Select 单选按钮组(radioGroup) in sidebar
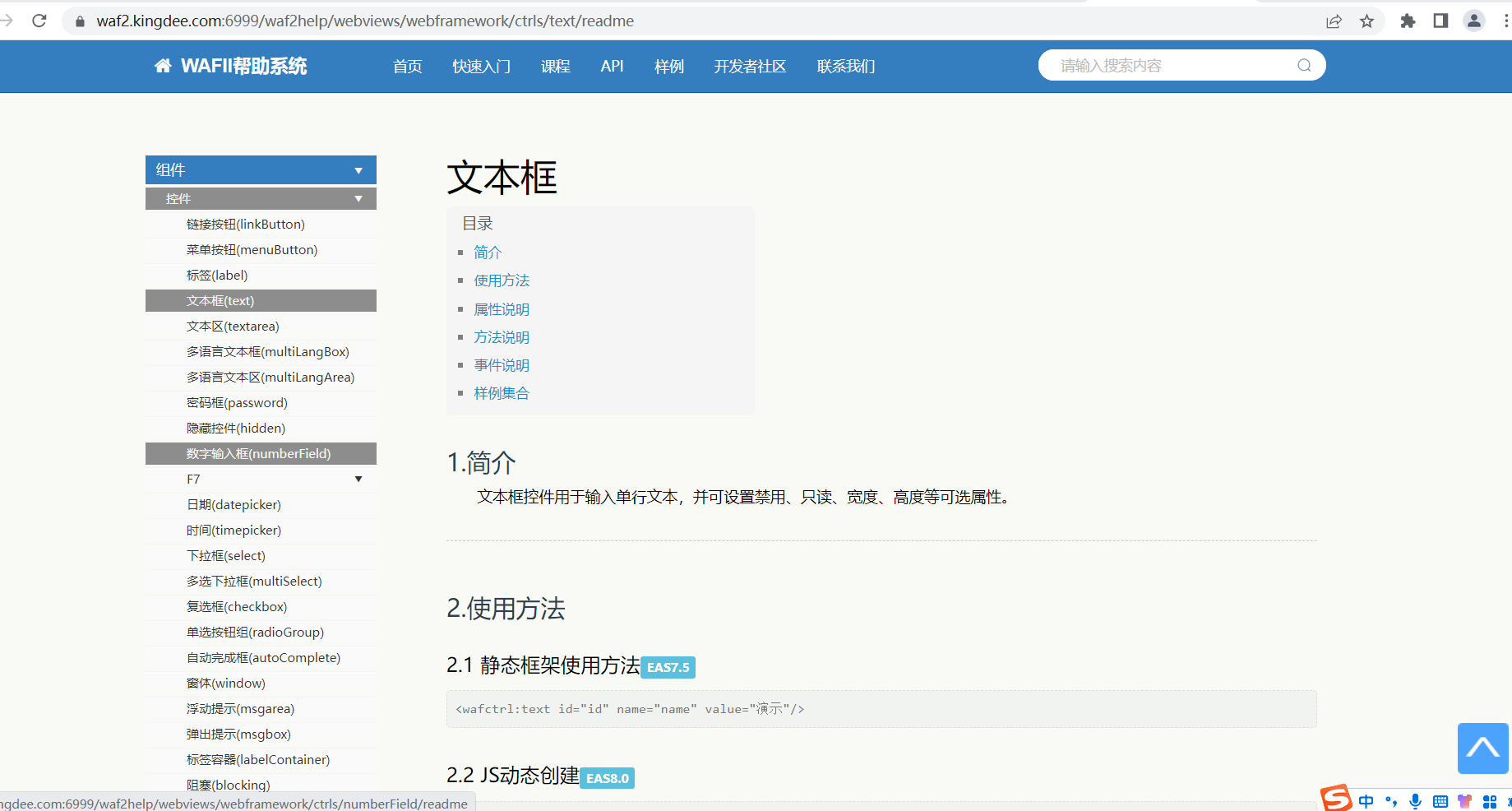The height and width of the screenshot is (811, 1512). pyautogui.click(x=261, y=633)
